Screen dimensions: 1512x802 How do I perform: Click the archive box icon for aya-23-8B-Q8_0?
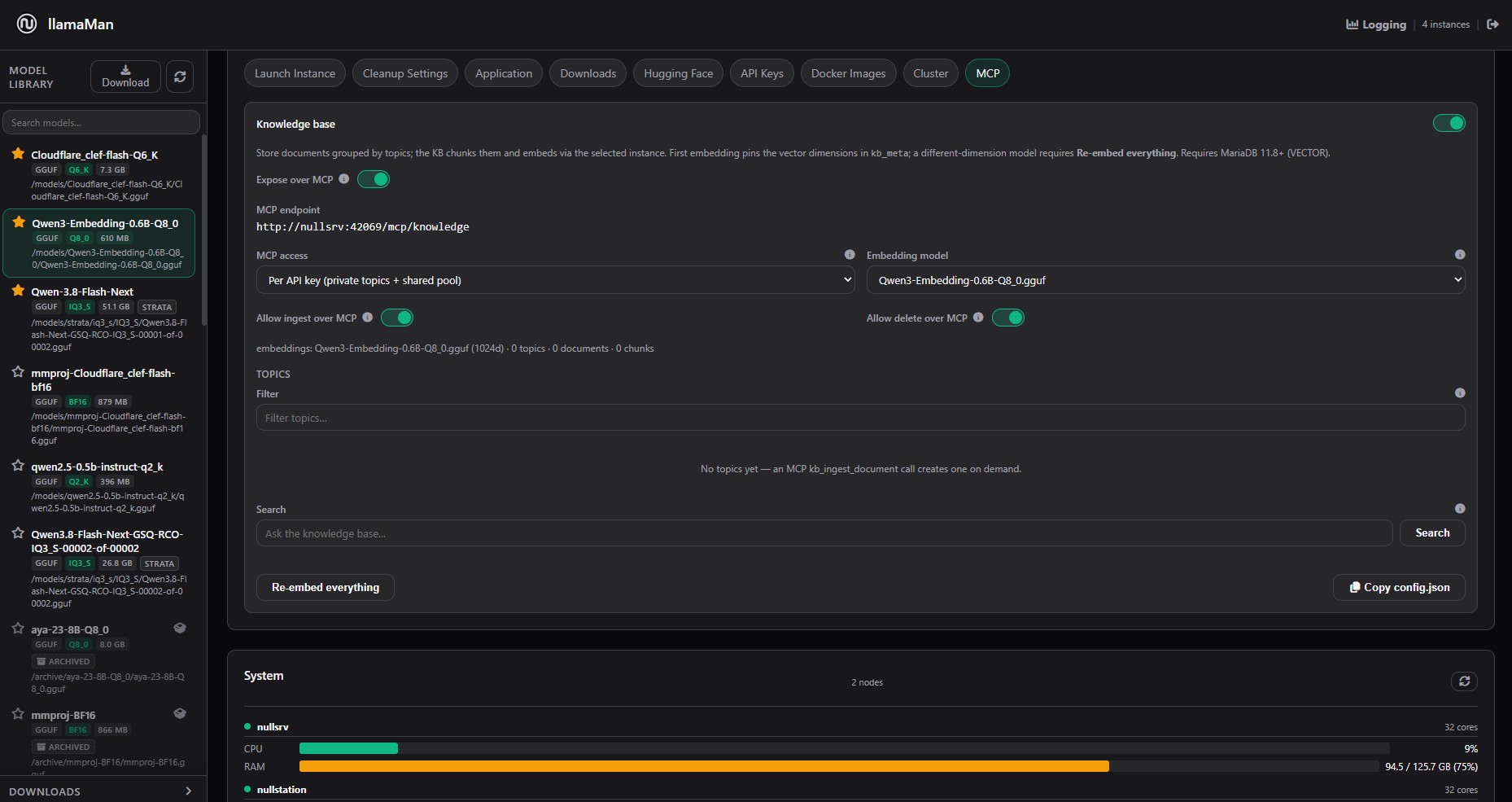coord(180,628)
